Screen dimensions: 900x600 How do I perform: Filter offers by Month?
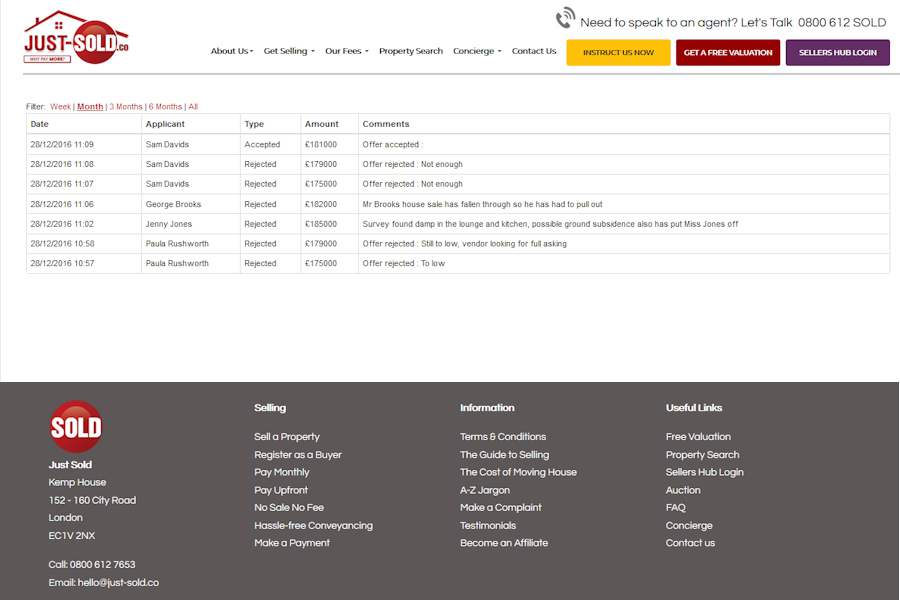[x=90, y=107]
